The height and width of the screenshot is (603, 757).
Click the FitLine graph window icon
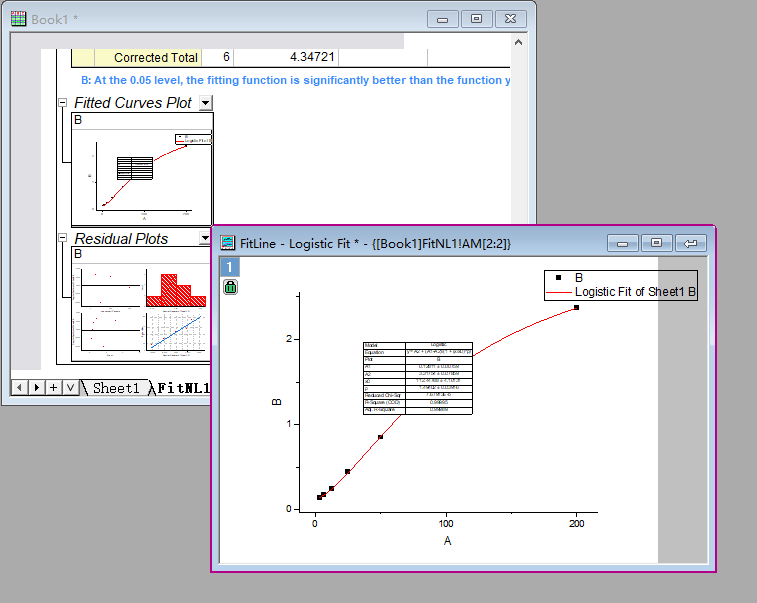tap(227, 243)
